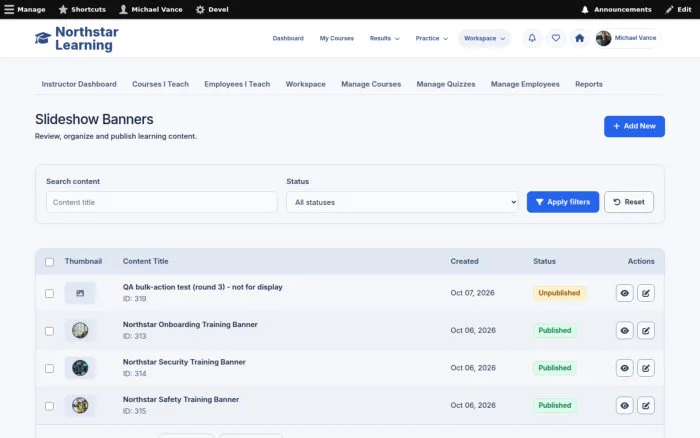700x438 pixels.
Task: Switch to Courses I Teach tab
Action: [x=160, y=84]
